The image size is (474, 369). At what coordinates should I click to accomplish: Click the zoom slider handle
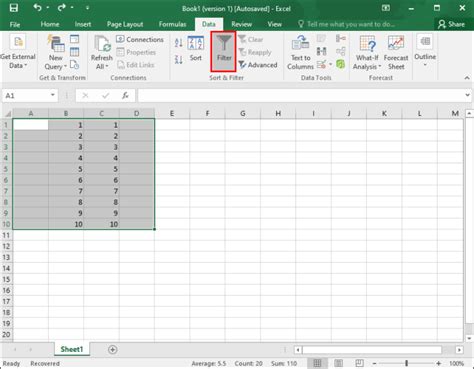406,363
